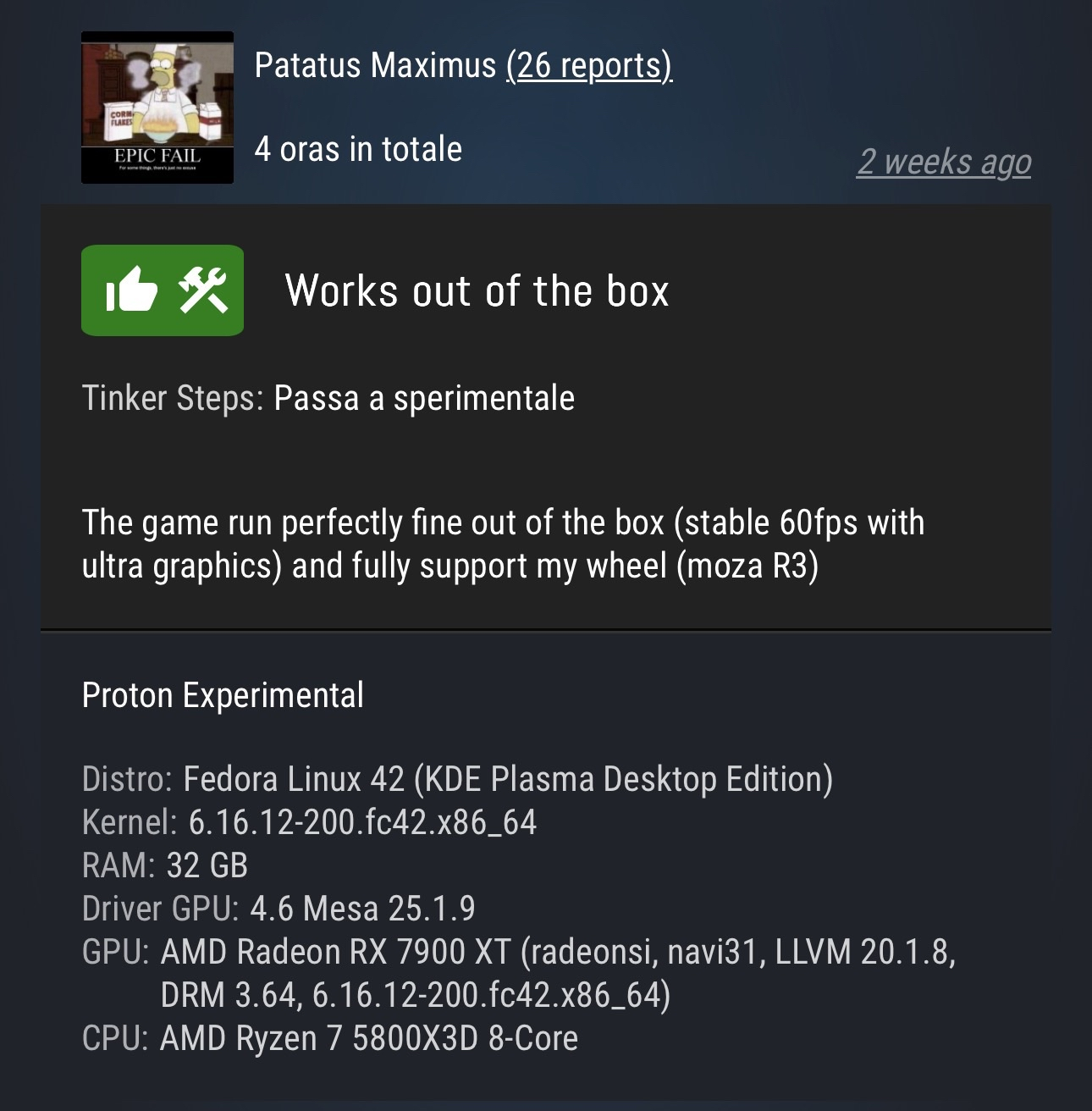Click the 'Works out of the box' heading
The width and height of the screenshot is (1092, 1111).
click(477, 290)
